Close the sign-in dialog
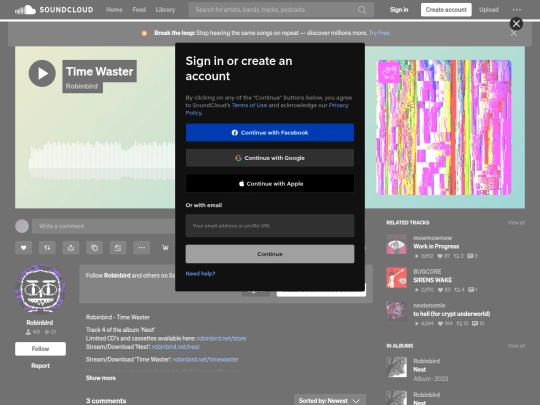 [x=516, y=23]
